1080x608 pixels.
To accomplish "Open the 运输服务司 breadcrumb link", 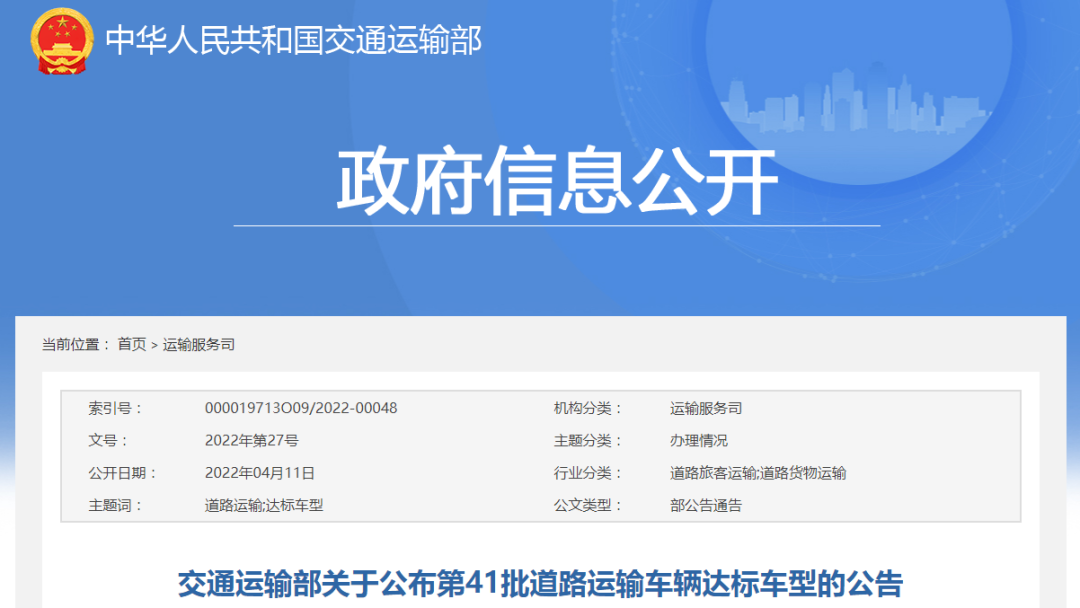I will tap(198, 344).
